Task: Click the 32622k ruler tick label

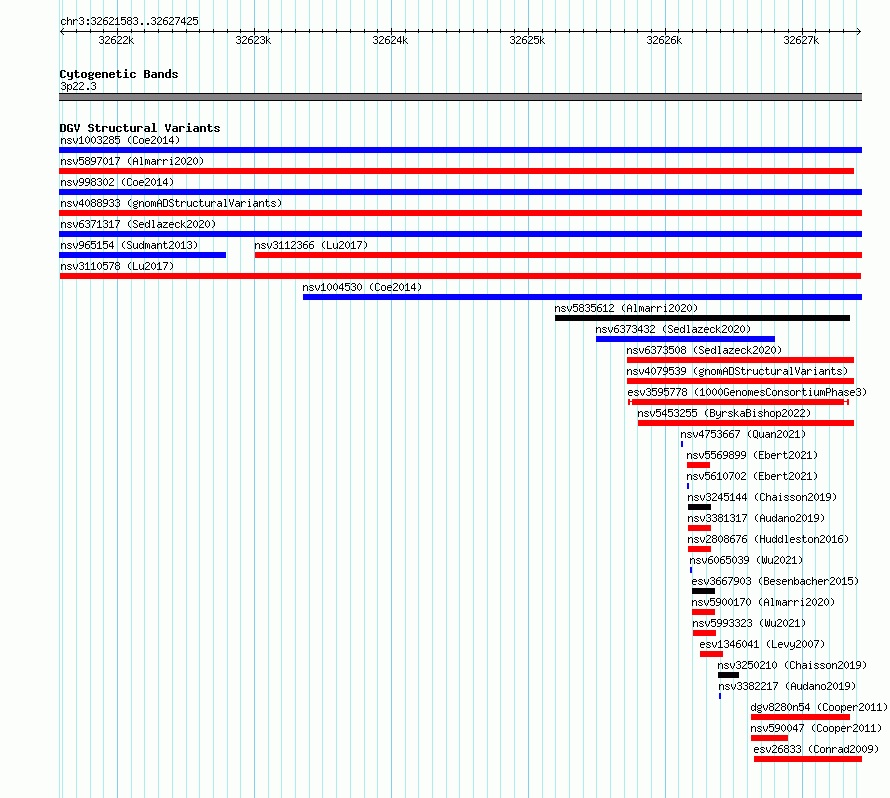Action: tap(116, 40)
